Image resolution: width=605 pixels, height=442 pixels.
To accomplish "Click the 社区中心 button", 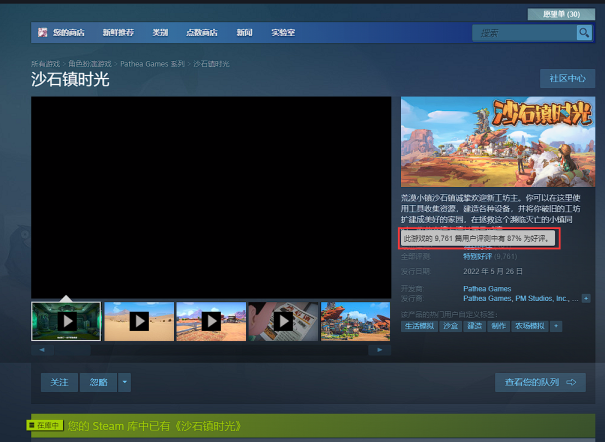I will (x=567, y=79).
